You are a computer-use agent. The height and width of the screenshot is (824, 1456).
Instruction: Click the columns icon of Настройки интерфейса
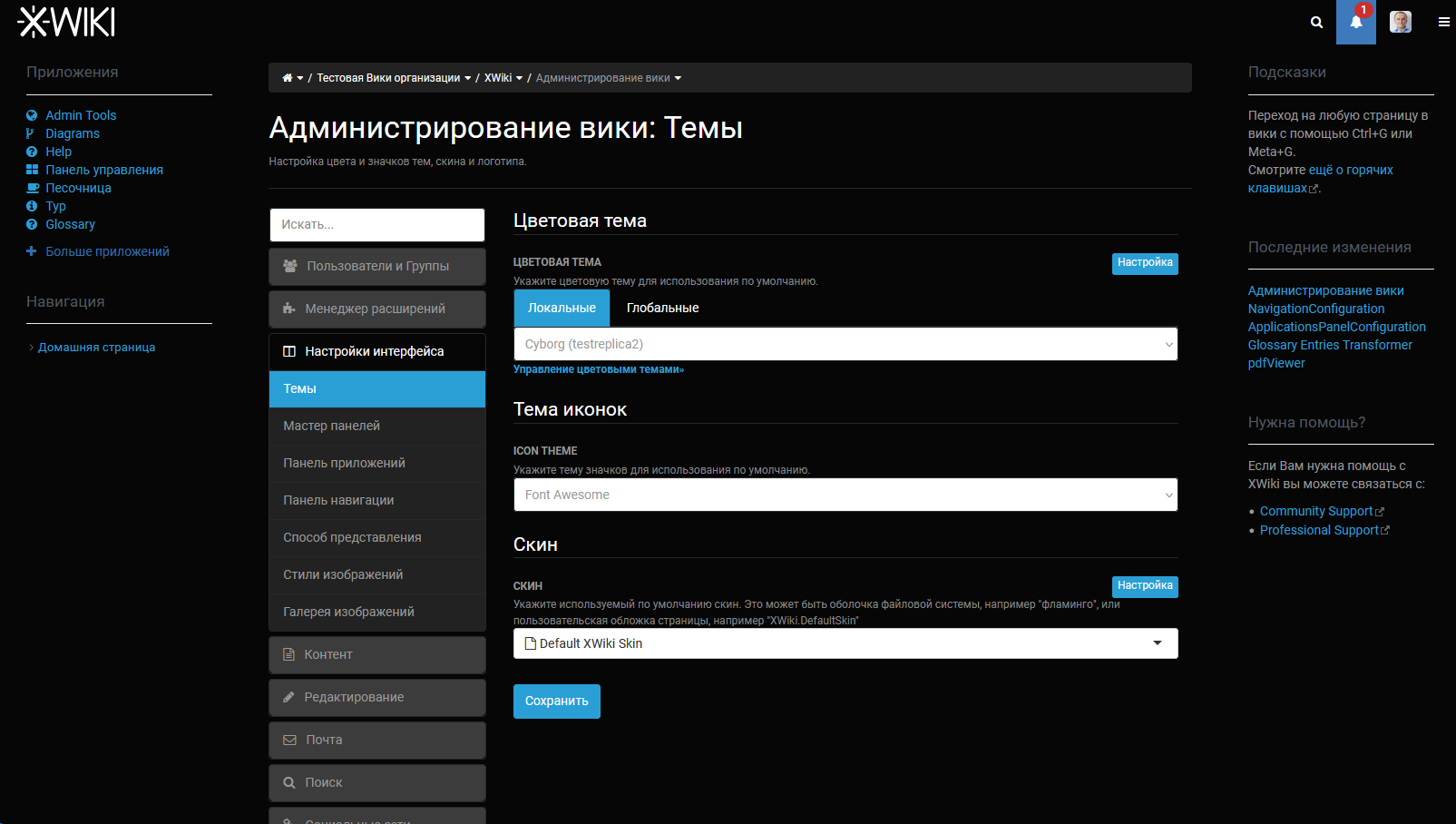289,351
